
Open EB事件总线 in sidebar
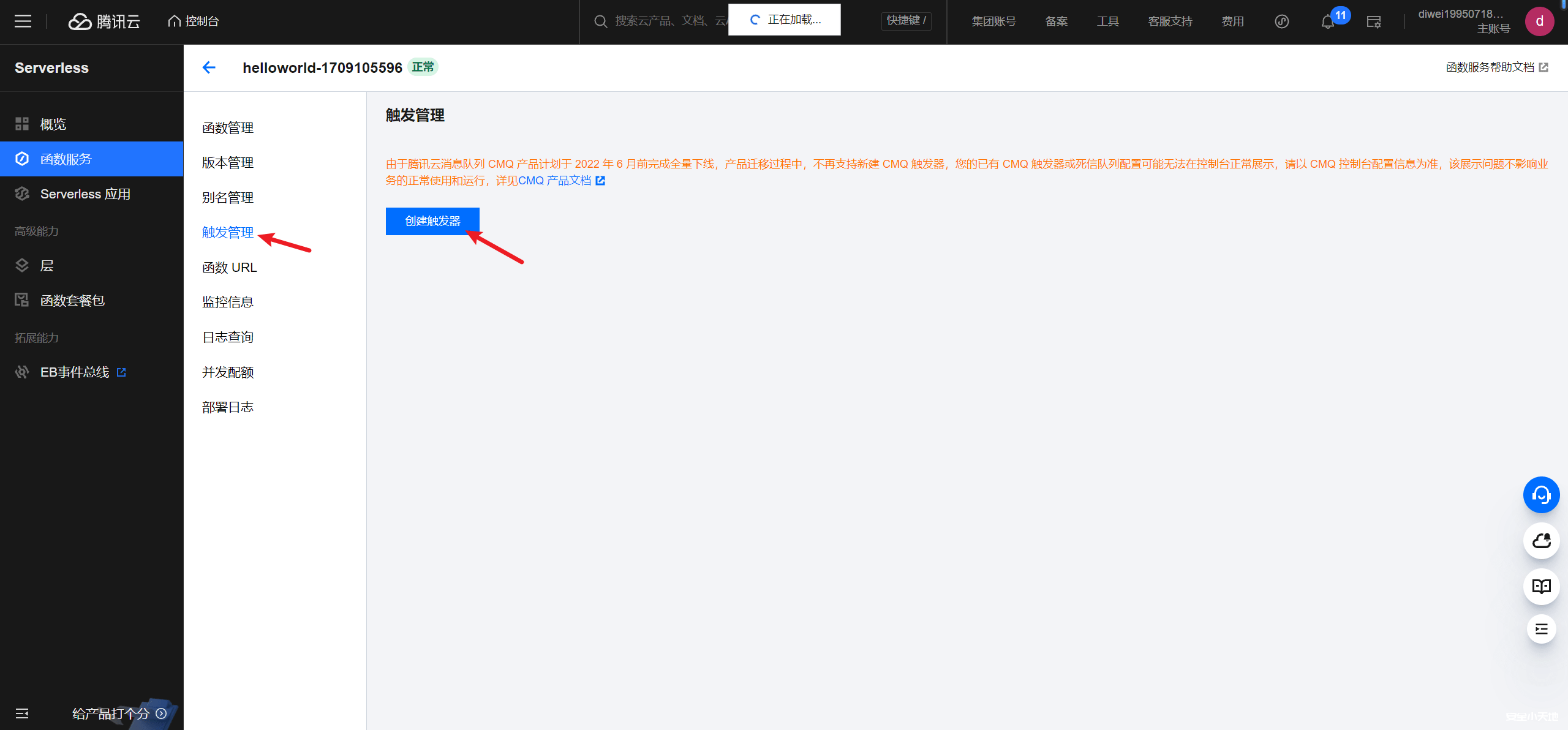point(75,372)
